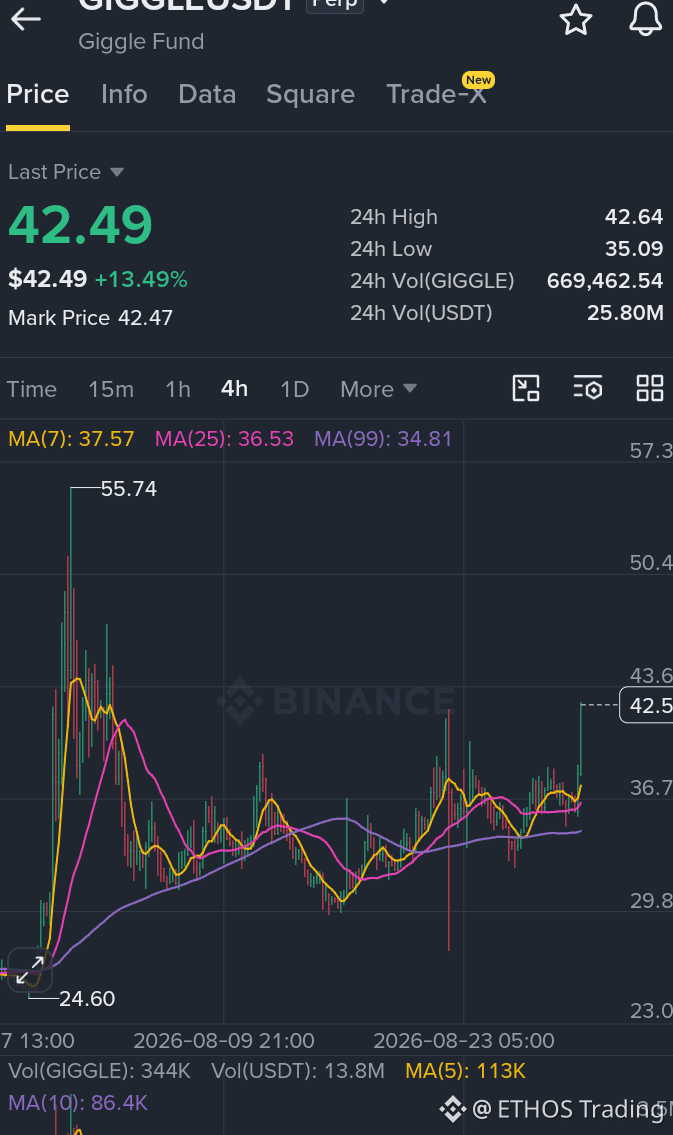The width and height of the screenshot is (673, 1135).
Task: Tap the 2026-08-09 21:00 axis label
Action: tap(224, 1041)
